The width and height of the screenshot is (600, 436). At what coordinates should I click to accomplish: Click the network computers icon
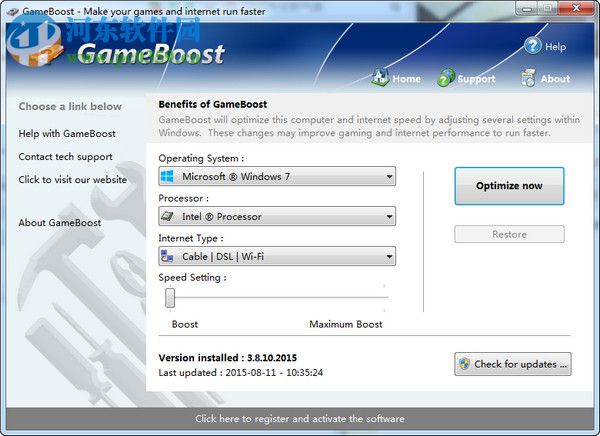pos(167,256)
